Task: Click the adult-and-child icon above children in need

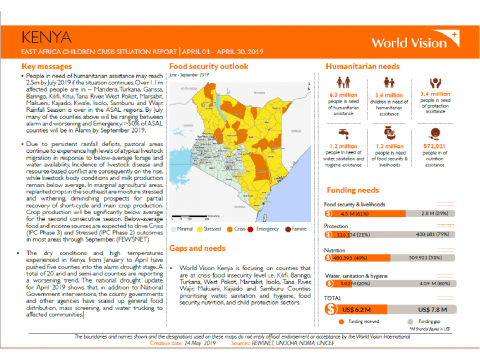Action: tap(389, 82)
